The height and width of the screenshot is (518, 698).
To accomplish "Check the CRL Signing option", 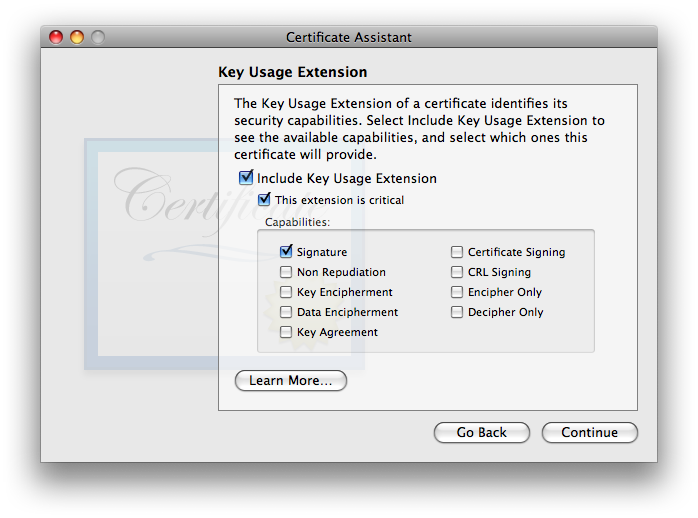I will (x=457, y=272).
